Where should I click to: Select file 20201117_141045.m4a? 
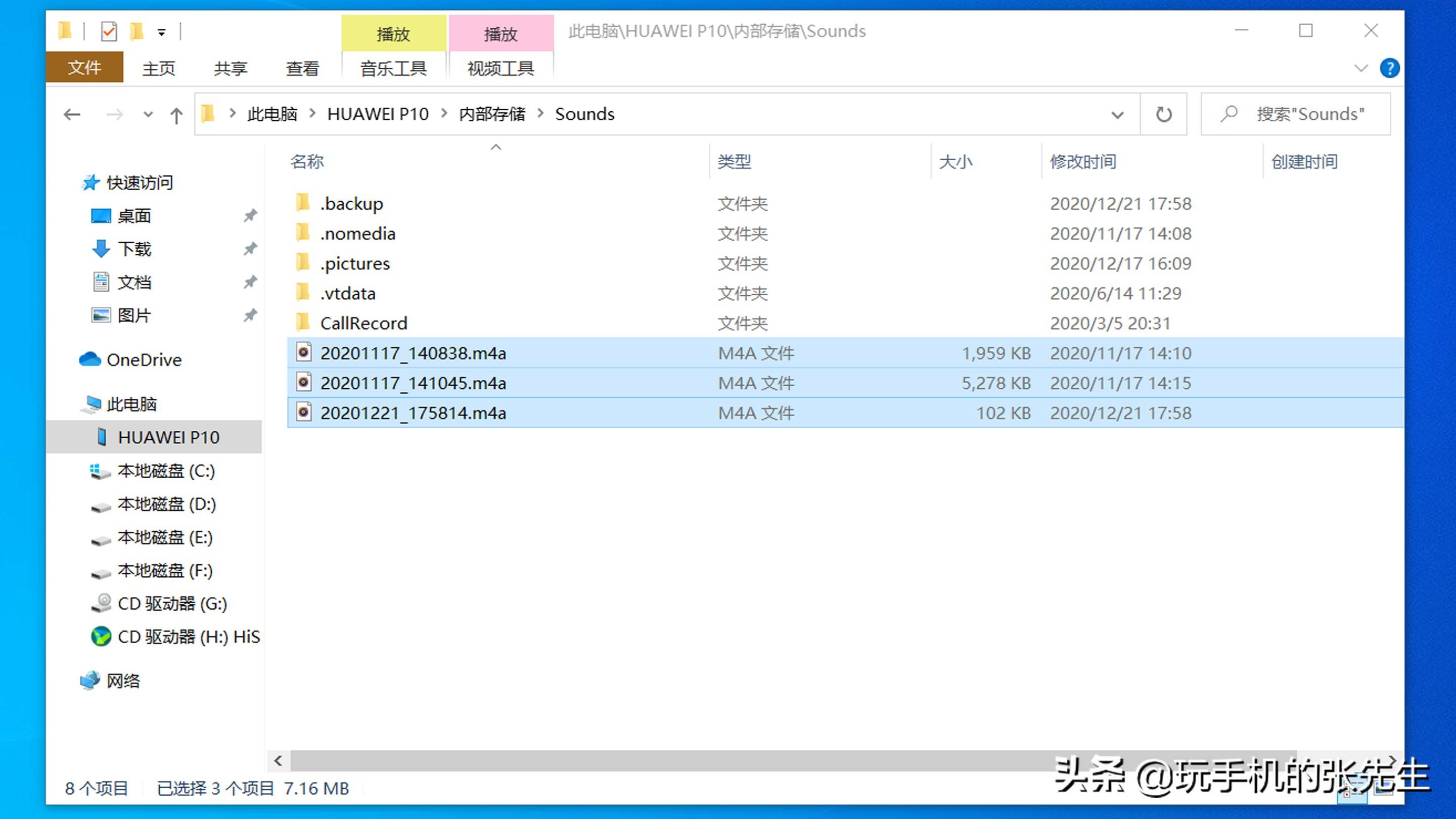tap(846, 383)
